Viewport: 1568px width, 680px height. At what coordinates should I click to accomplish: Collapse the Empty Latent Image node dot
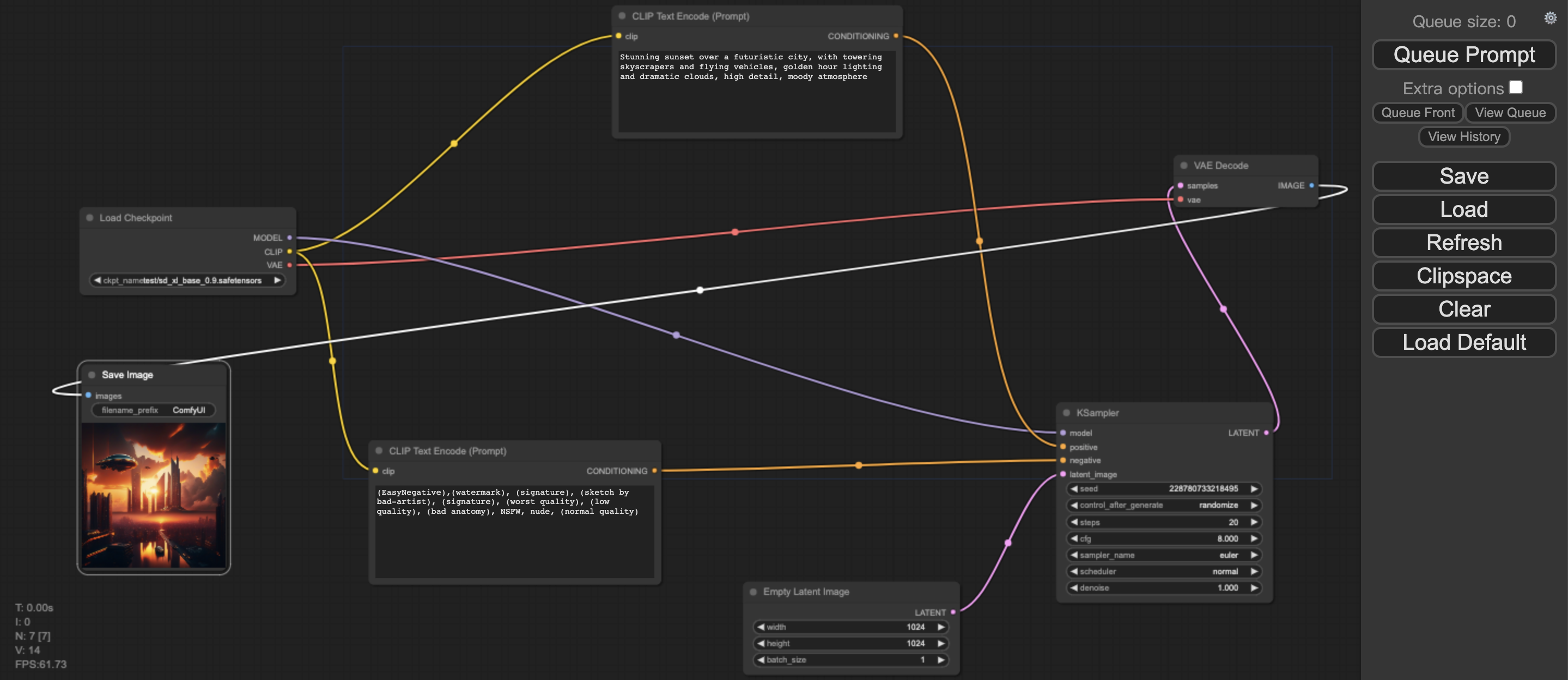coord(753,592)
